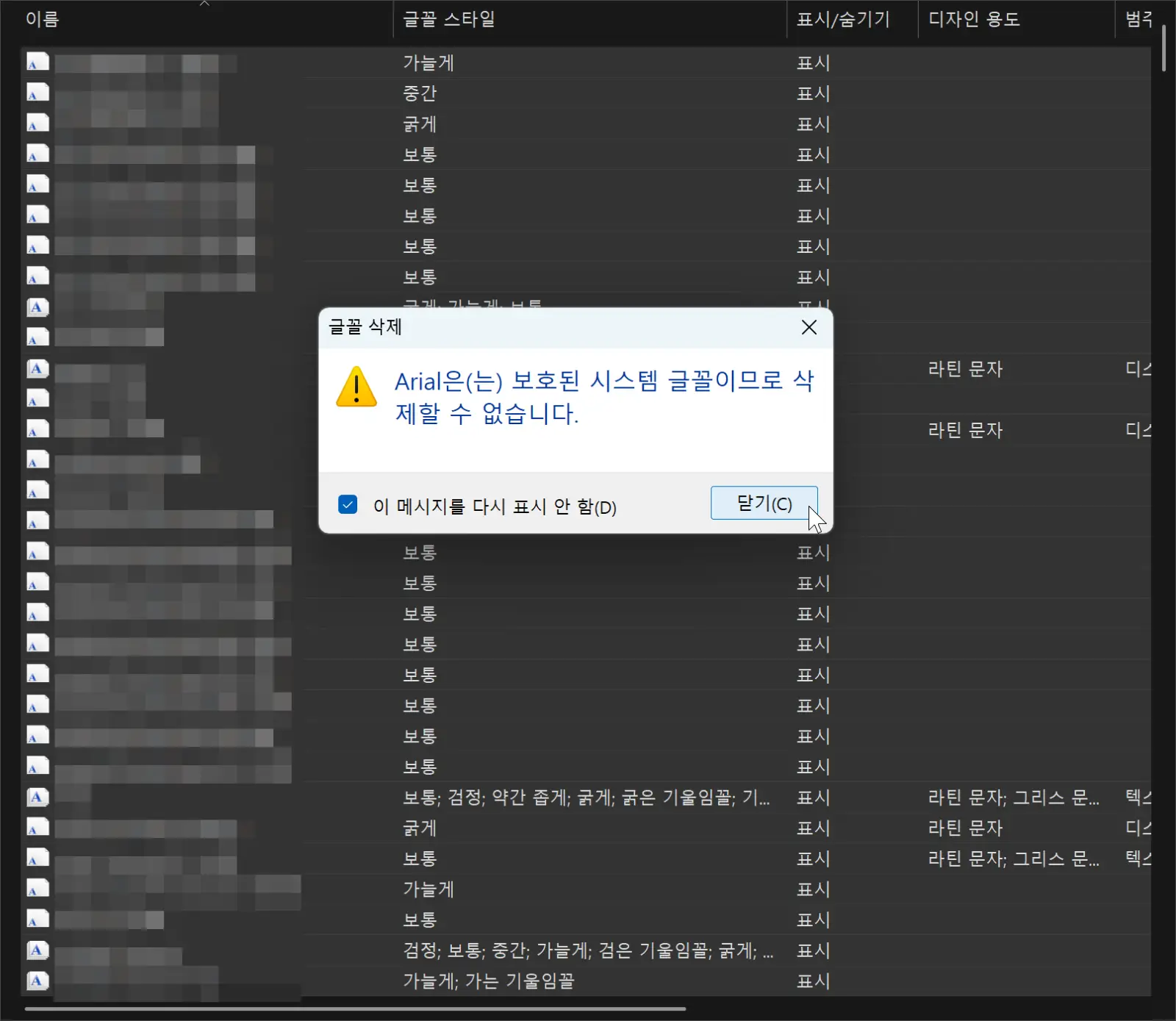Click the 가늘게; 가는 기울임꼴 style cell
The image size is (1176, 1021).
pos(488,981)
